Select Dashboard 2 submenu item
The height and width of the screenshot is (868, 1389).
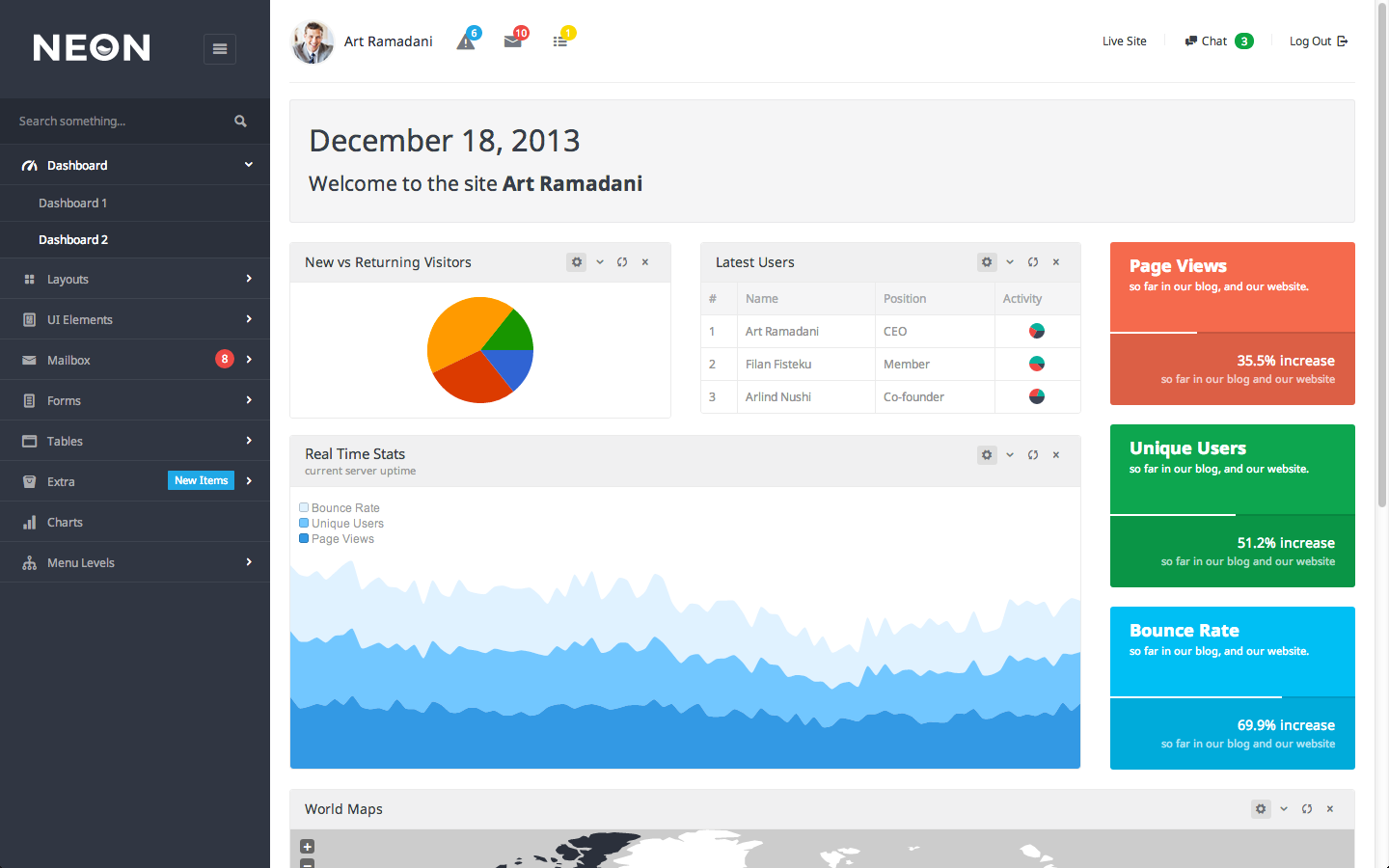135,240
